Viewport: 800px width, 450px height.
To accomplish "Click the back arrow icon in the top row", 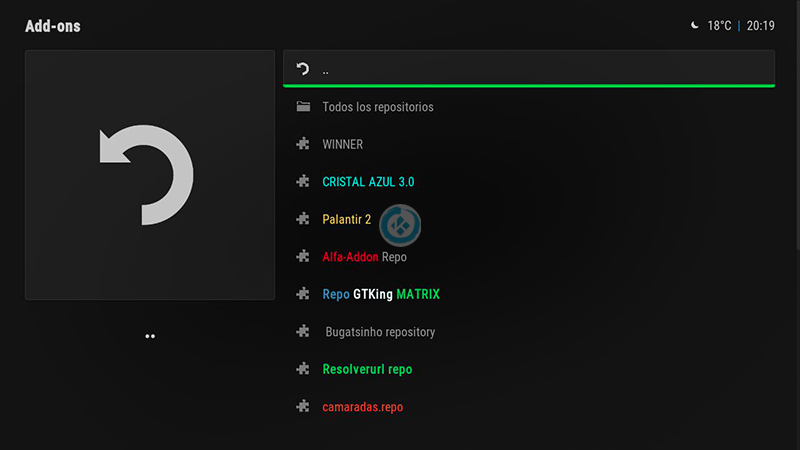I will [x=302, y=70].
